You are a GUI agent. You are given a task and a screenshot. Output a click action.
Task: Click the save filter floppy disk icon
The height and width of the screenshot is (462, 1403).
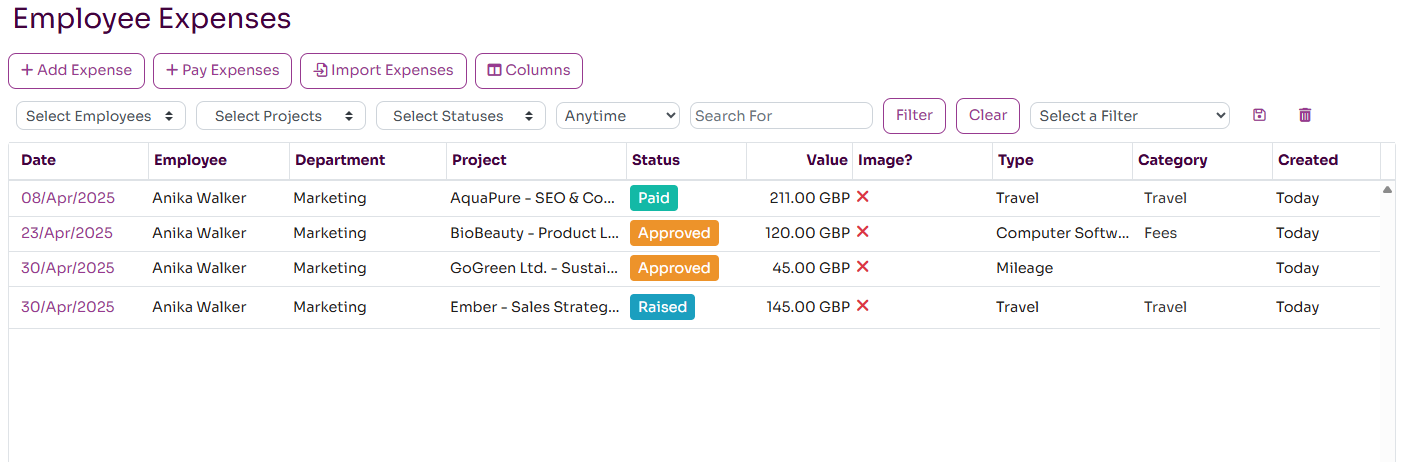click(x=1259, y=115)
